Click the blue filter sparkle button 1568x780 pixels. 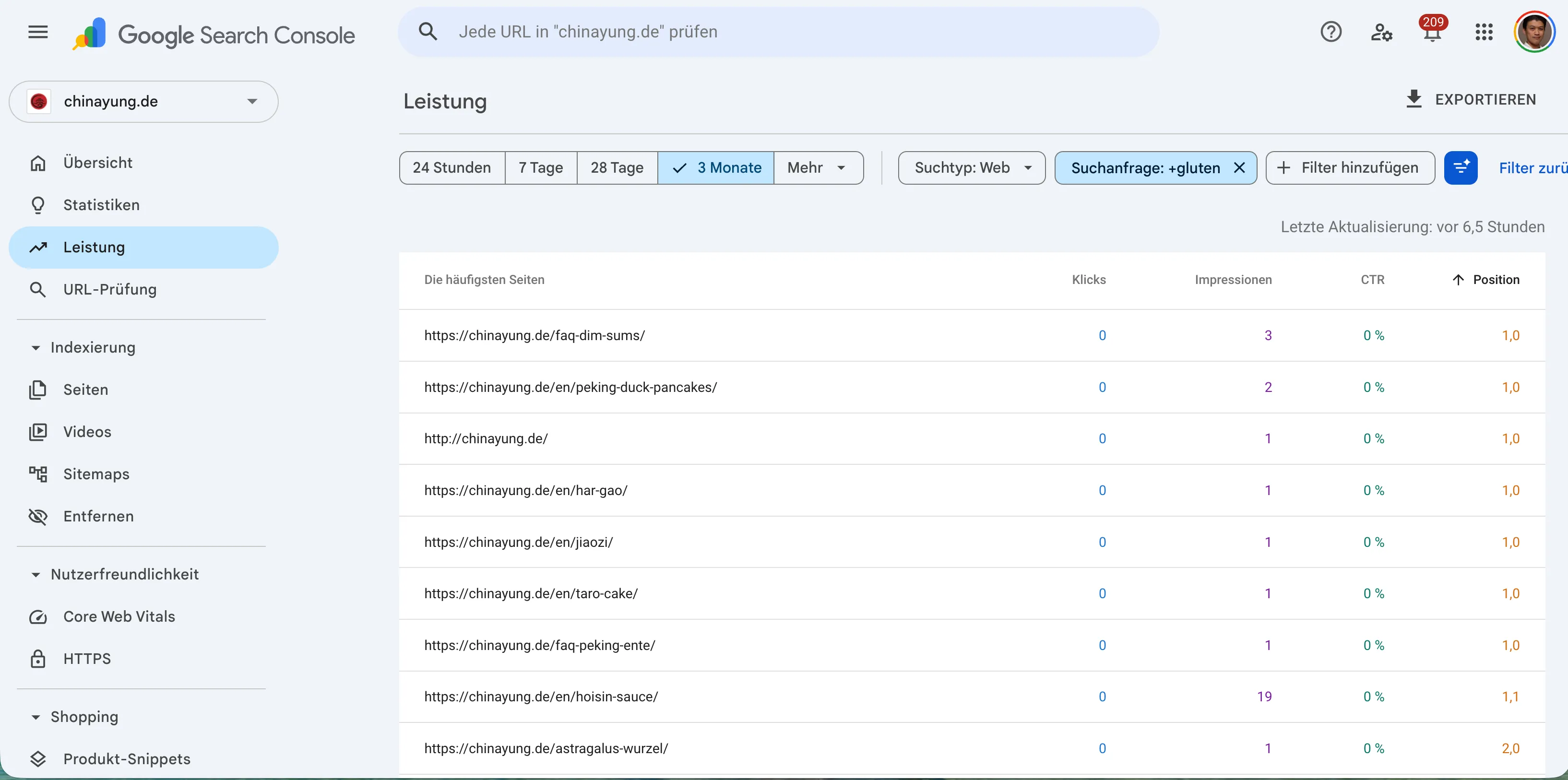1460,168
